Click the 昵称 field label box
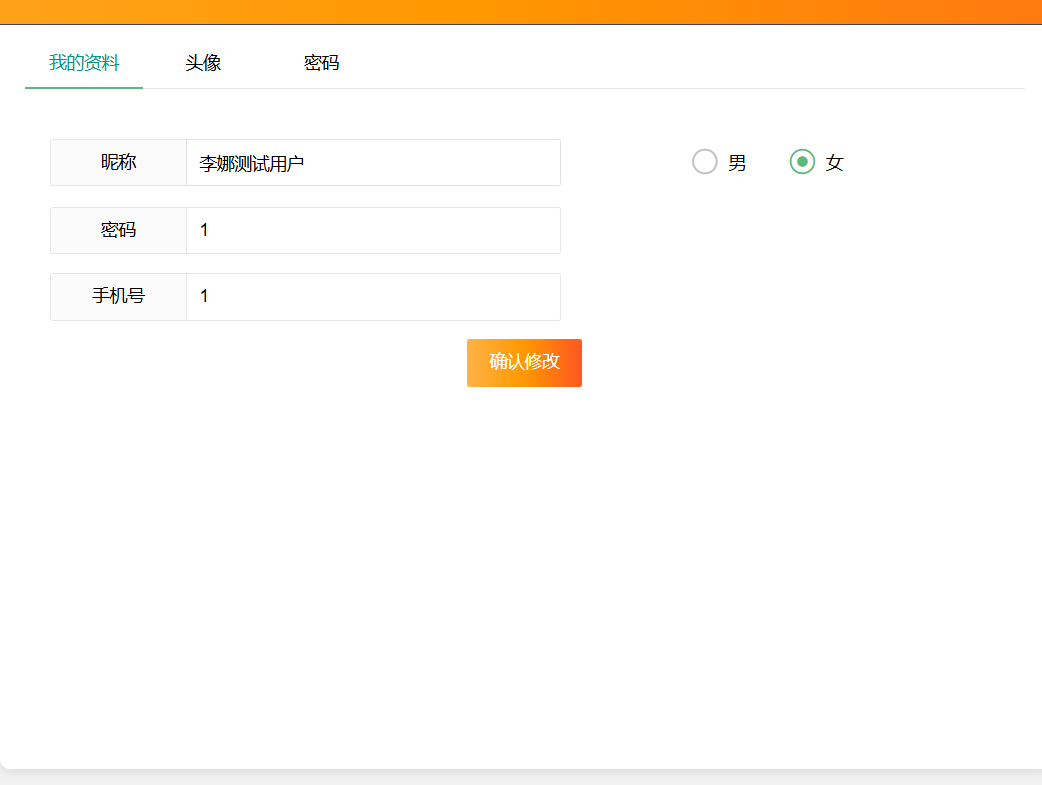1042x785 pixels. [x=118, y=163]
